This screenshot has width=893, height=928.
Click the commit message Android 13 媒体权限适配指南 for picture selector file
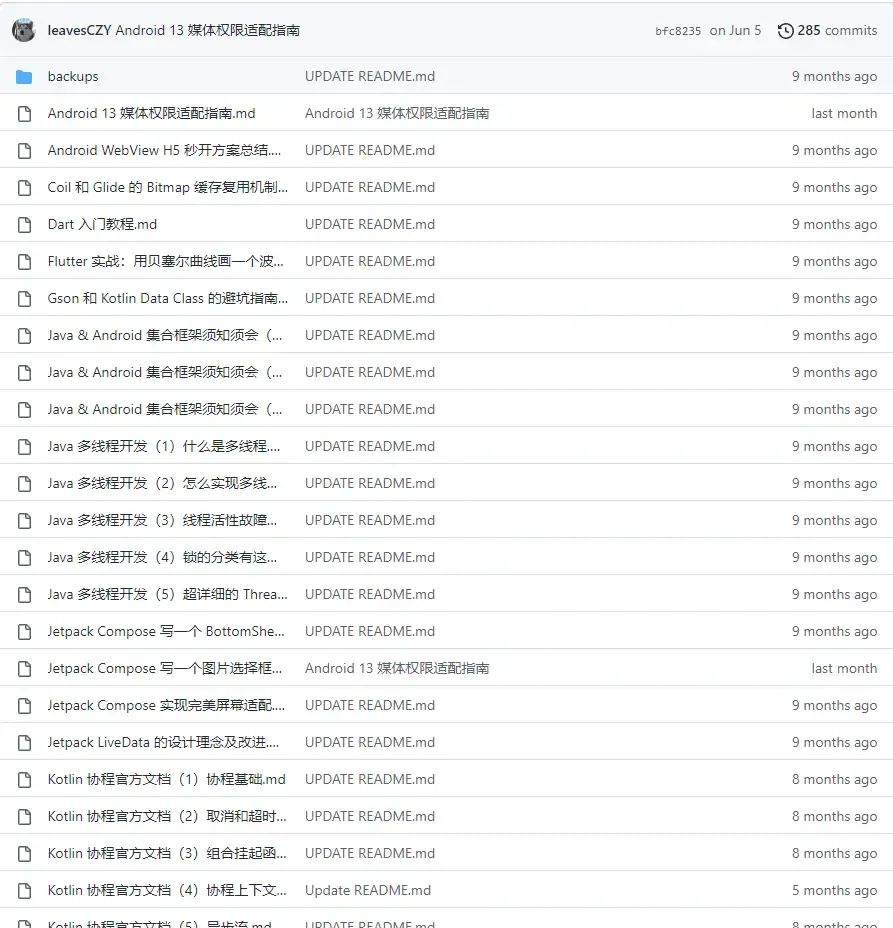point(397,668)
